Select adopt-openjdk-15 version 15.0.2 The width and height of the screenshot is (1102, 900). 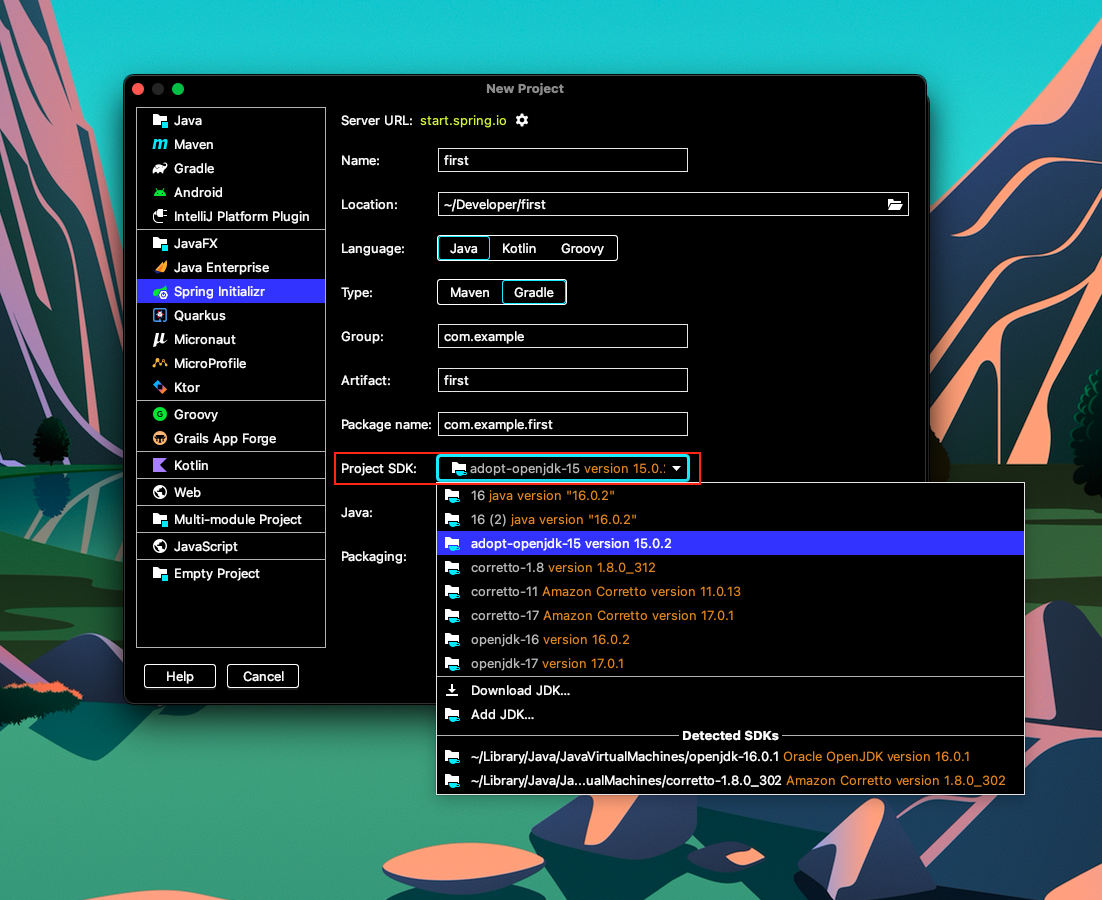point(730,543)
